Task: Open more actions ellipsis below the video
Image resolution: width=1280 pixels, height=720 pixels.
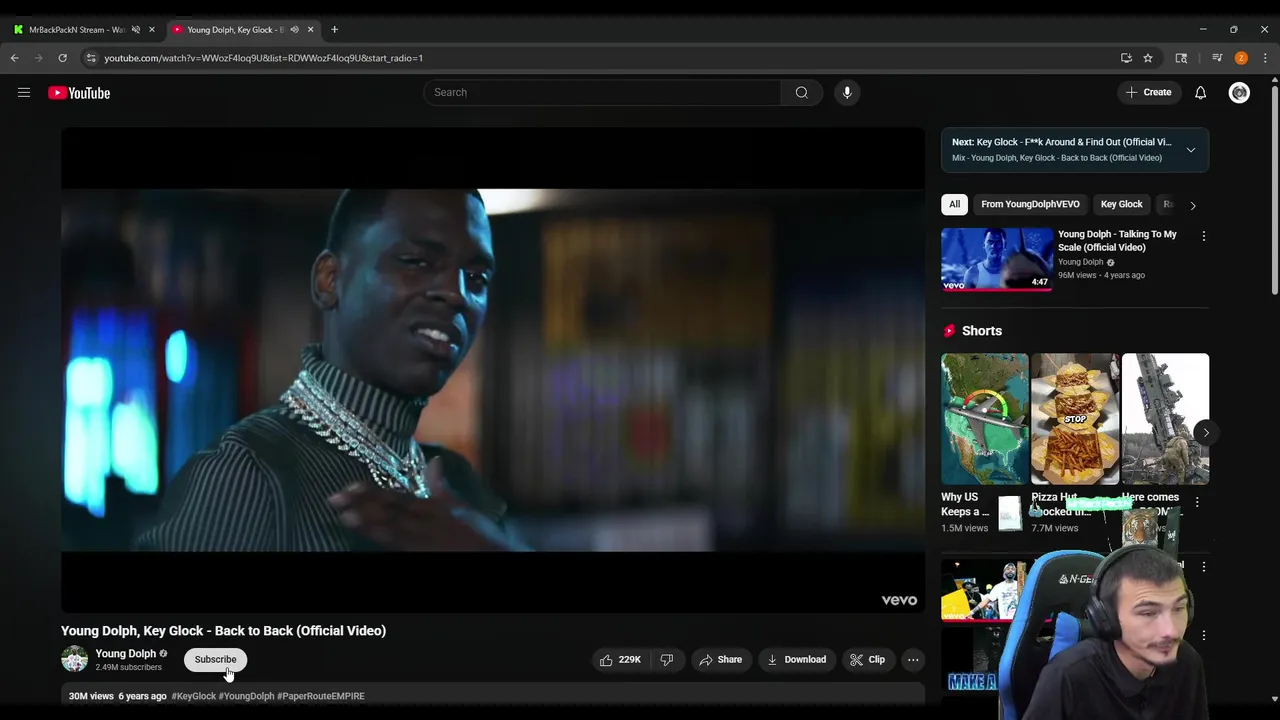Action: (913, 660)
